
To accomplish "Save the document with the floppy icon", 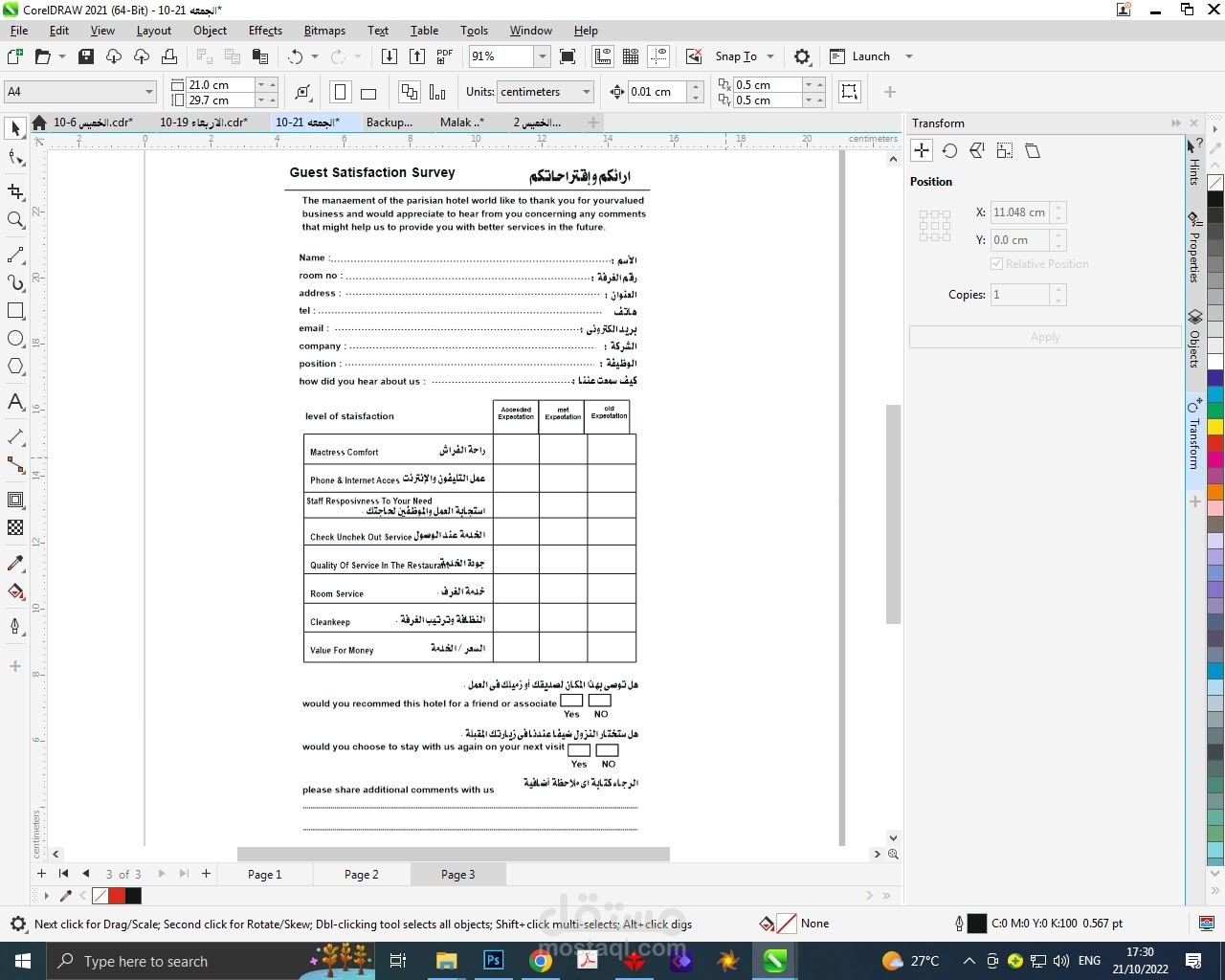I will 86,56.
